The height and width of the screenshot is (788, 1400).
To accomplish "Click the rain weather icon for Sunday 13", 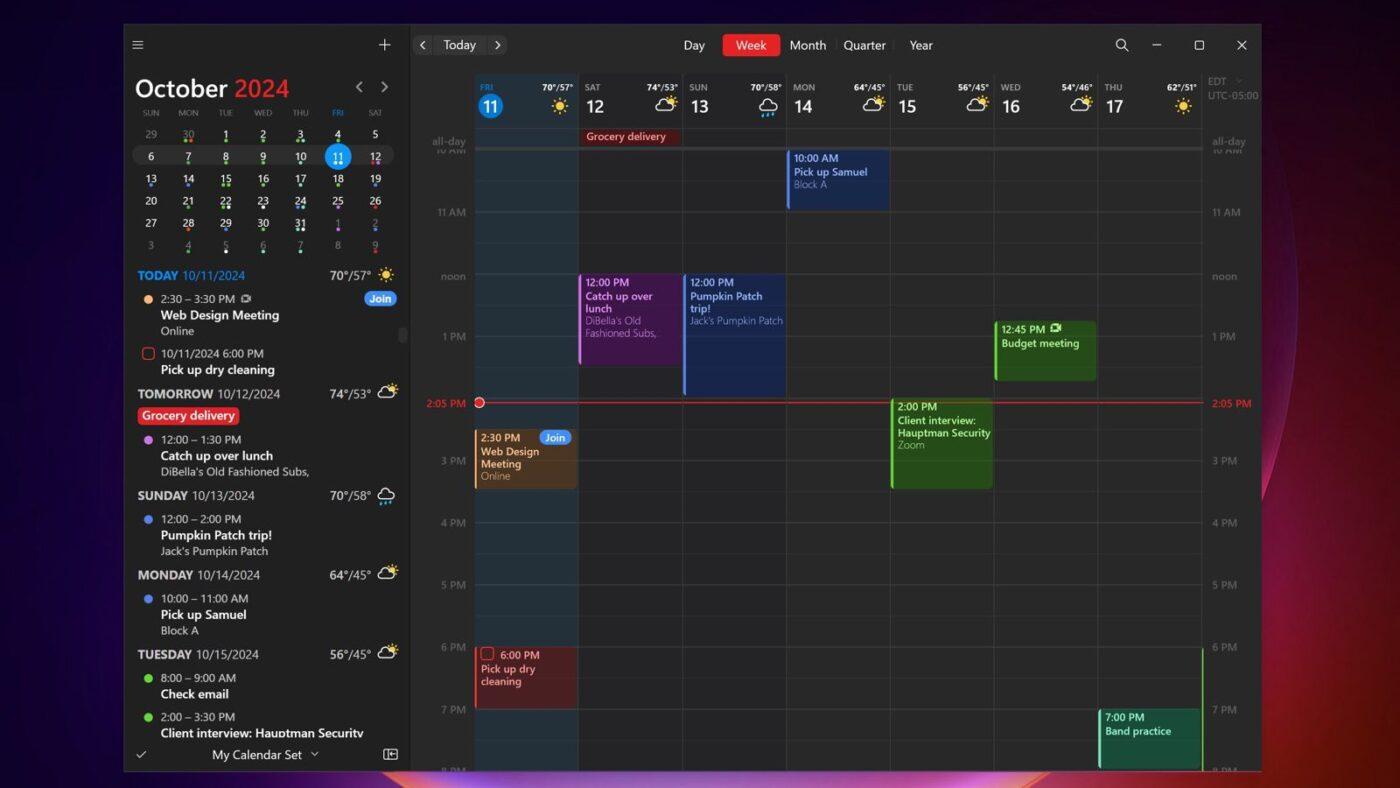I will tap(768, 107).
